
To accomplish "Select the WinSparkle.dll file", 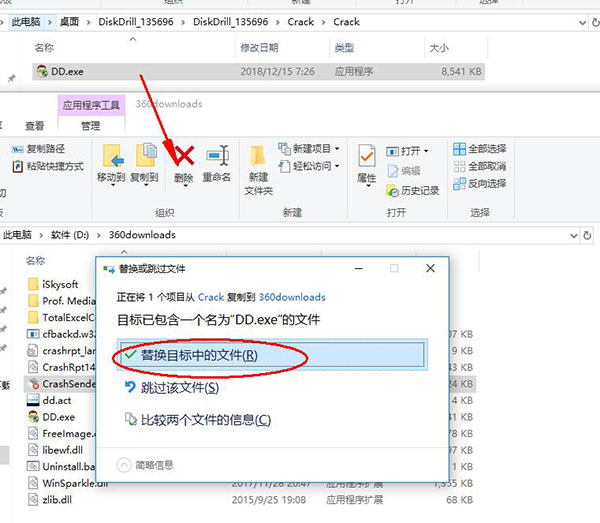I will click(68, 483).
